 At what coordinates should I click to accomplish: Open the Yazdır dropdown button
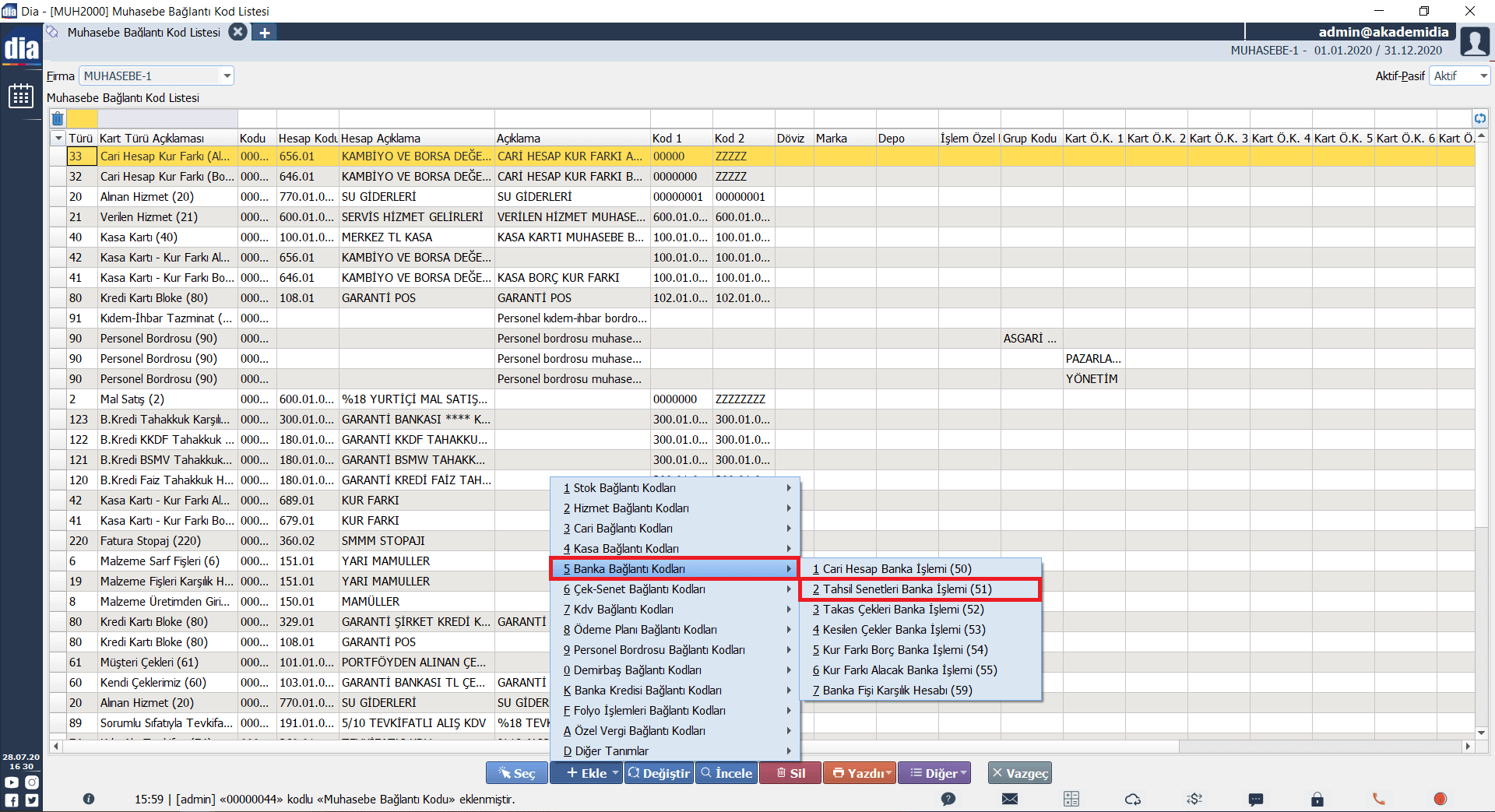[858, 773]
